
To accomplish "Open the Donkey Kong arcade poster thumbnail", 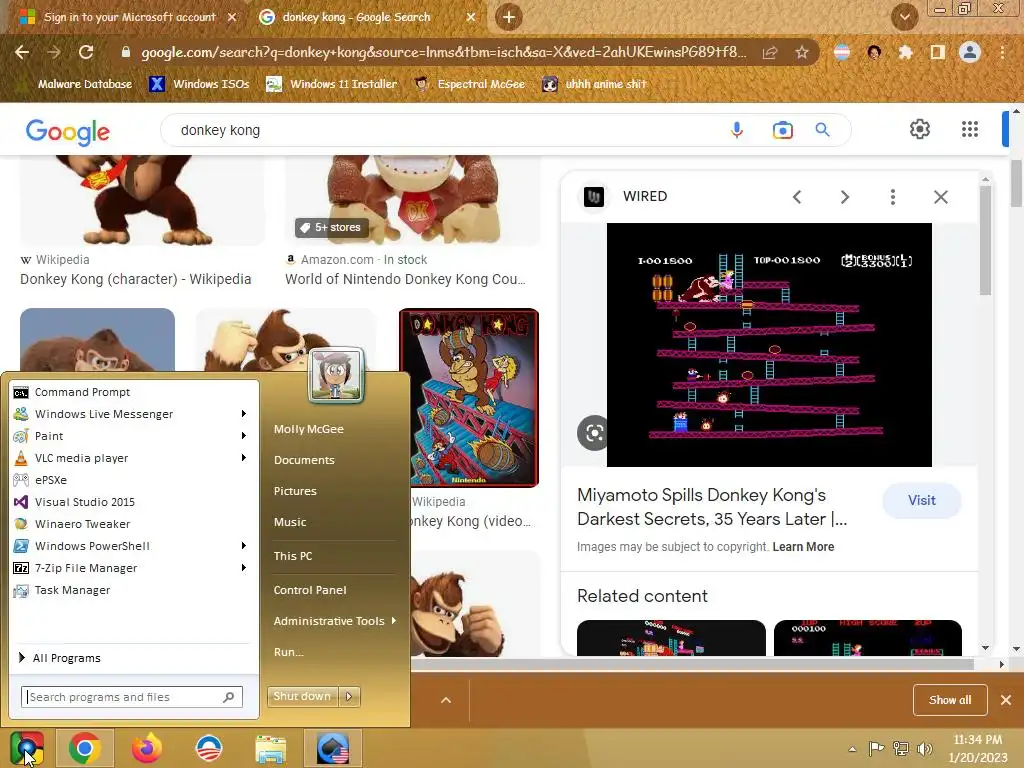I will [469, 398].
